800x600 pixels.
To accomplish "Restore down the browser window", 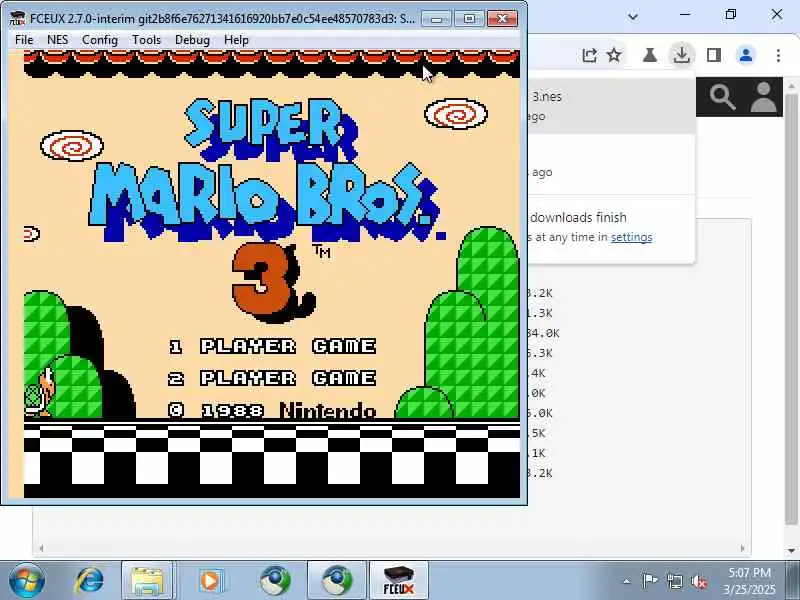I will pos(731,14).
